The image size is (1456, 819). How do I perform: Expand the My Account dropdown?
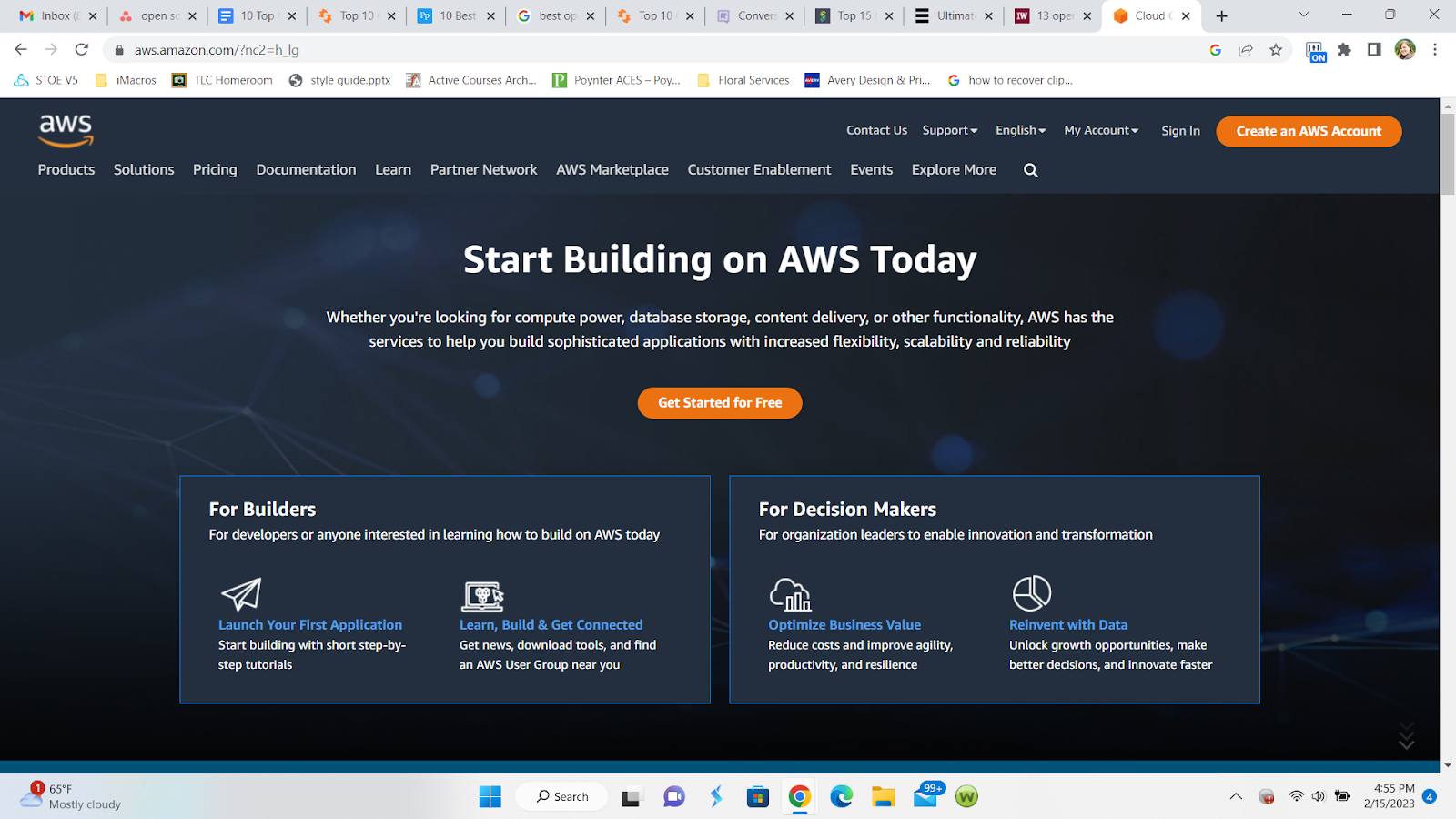(x=1100, y=130)
